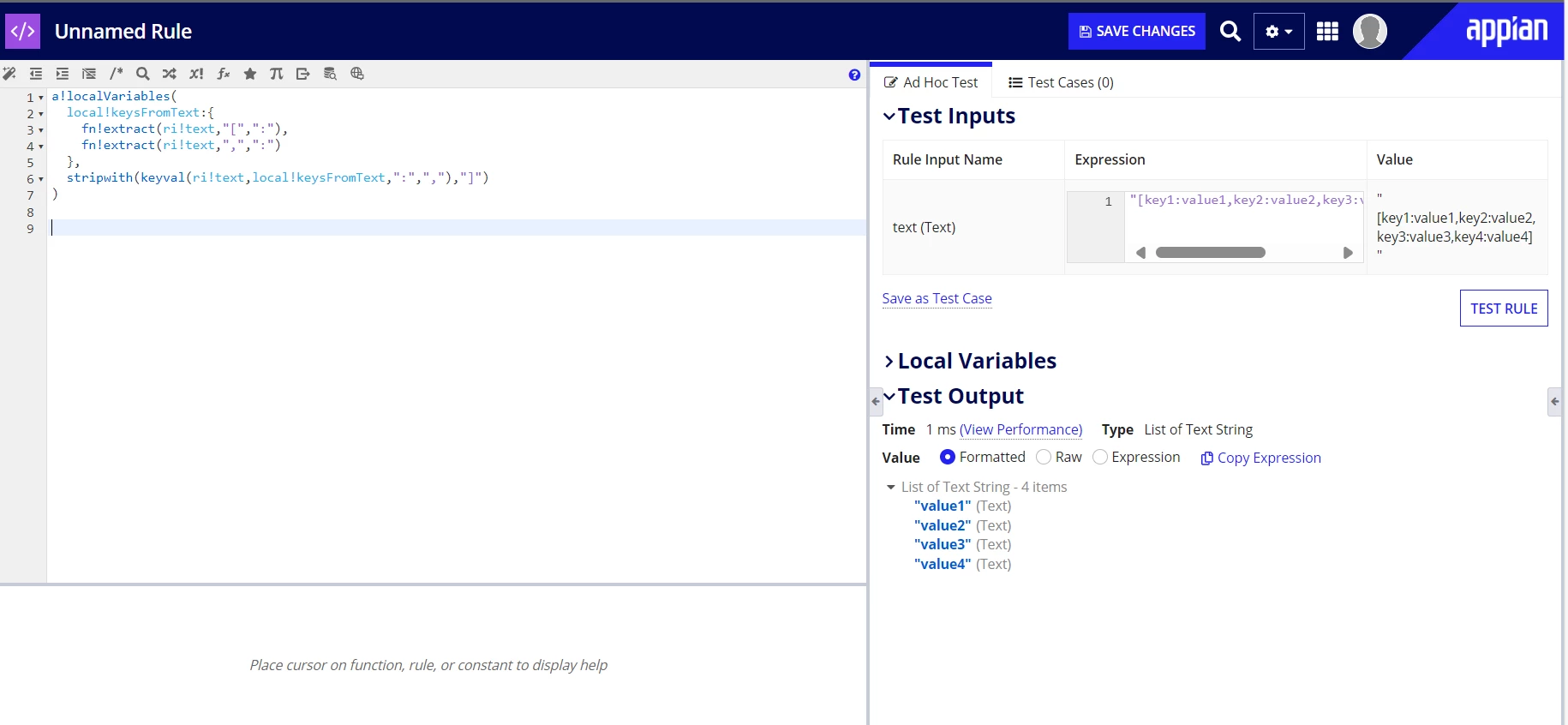This screenshot has height=725, width=1568.
Task: Click the expression scrollbar right arrow
Action: 1348,253
